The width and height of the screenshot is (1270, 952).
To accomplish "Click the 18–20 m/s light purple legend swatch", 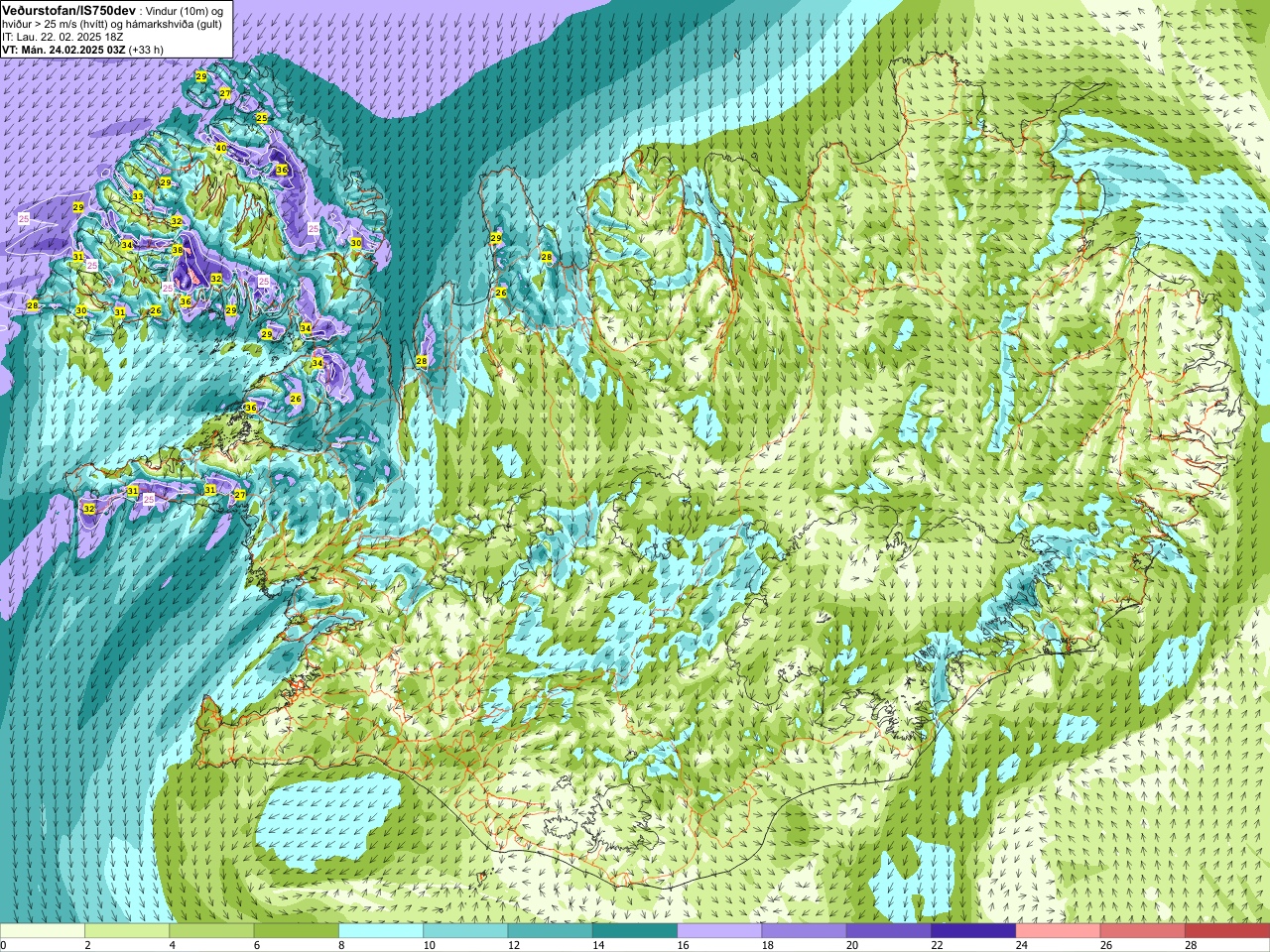I will [x=805, y=931].
